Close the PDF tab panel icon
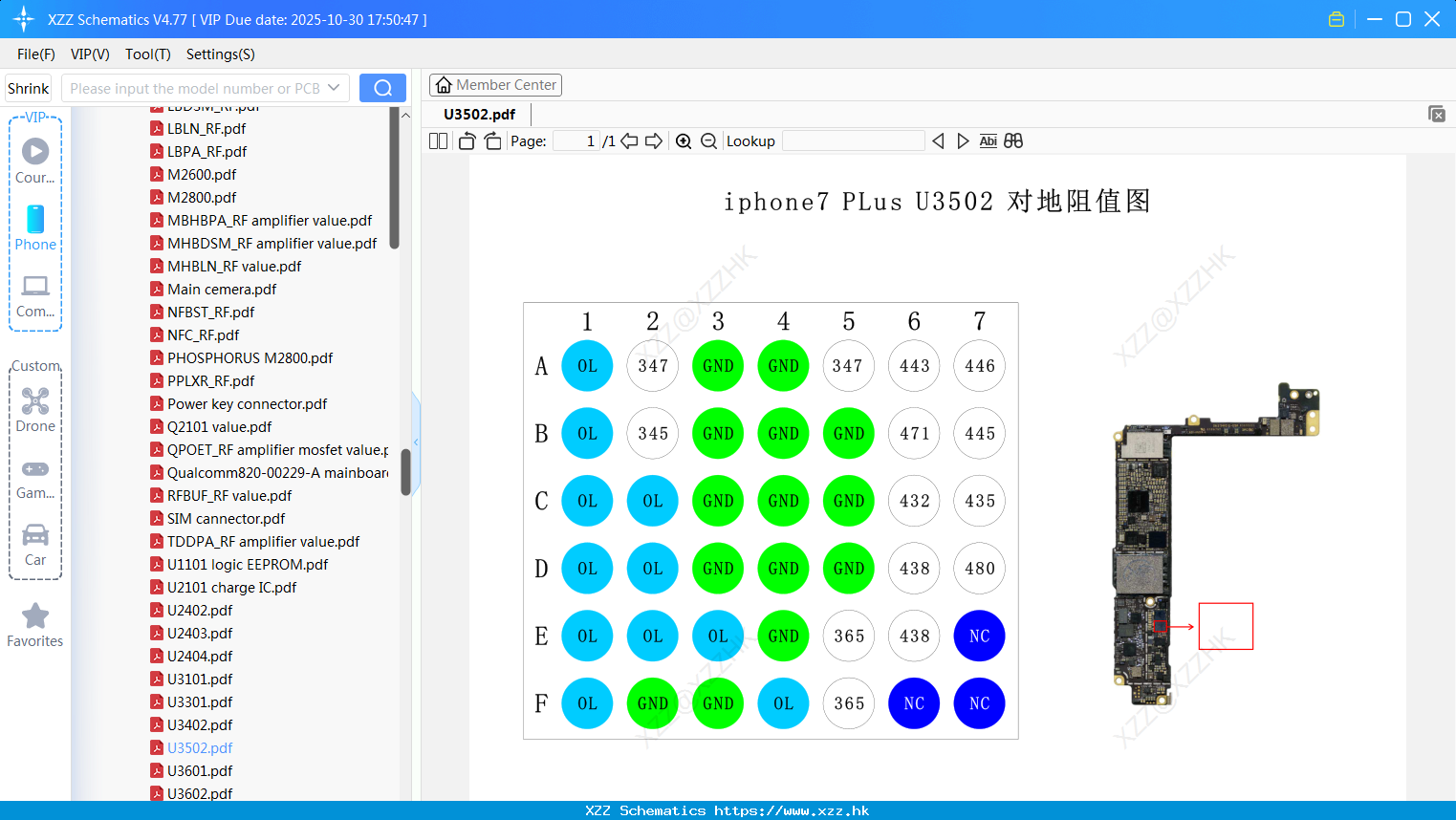Image resolution: width=1456 pixels, height=820 pixels. [1436, 114]
